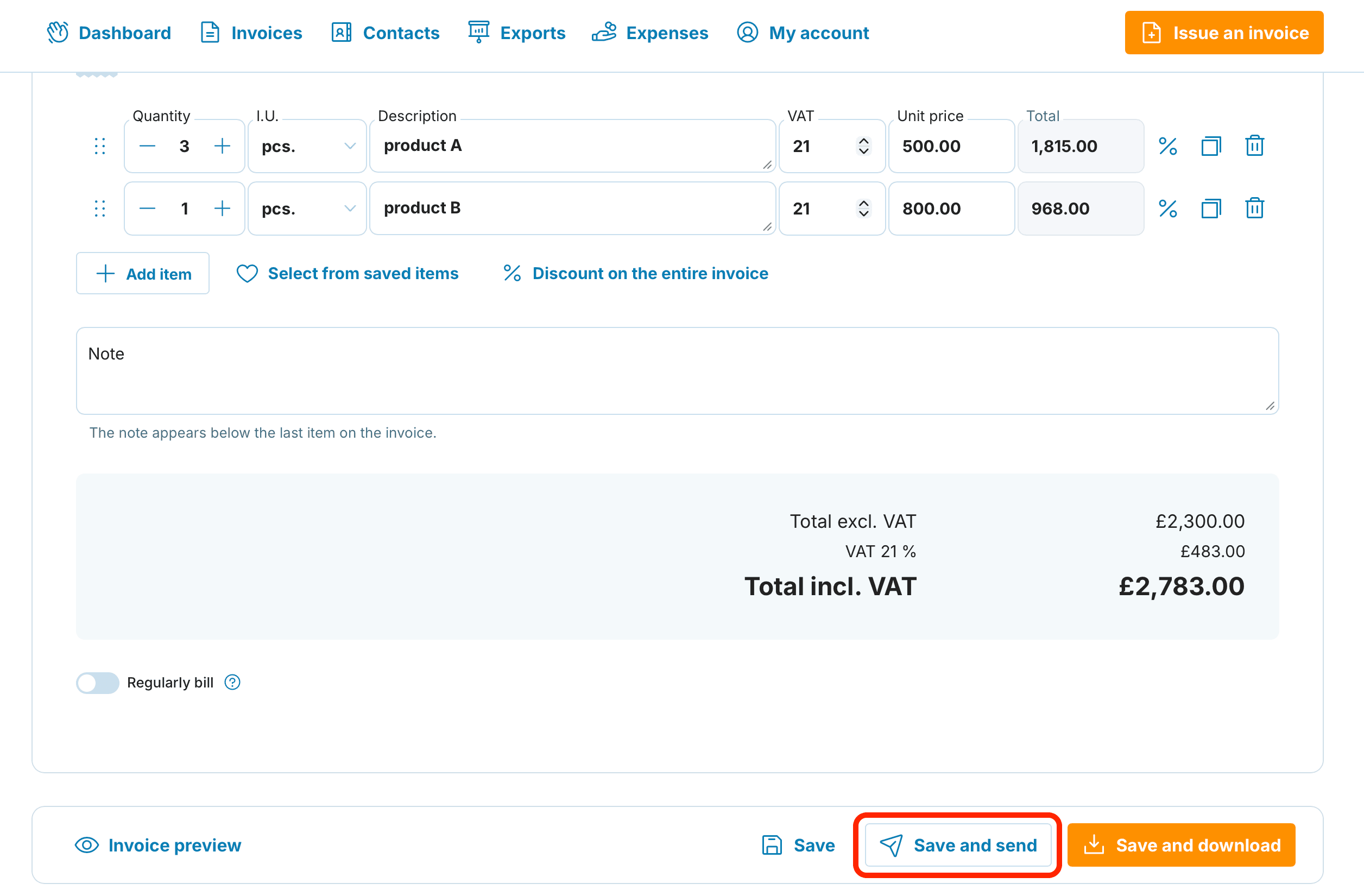Open Discount on the entire invoice
Image resolution: width=1364 pixels, height=896 pixels.
point(636,274)
